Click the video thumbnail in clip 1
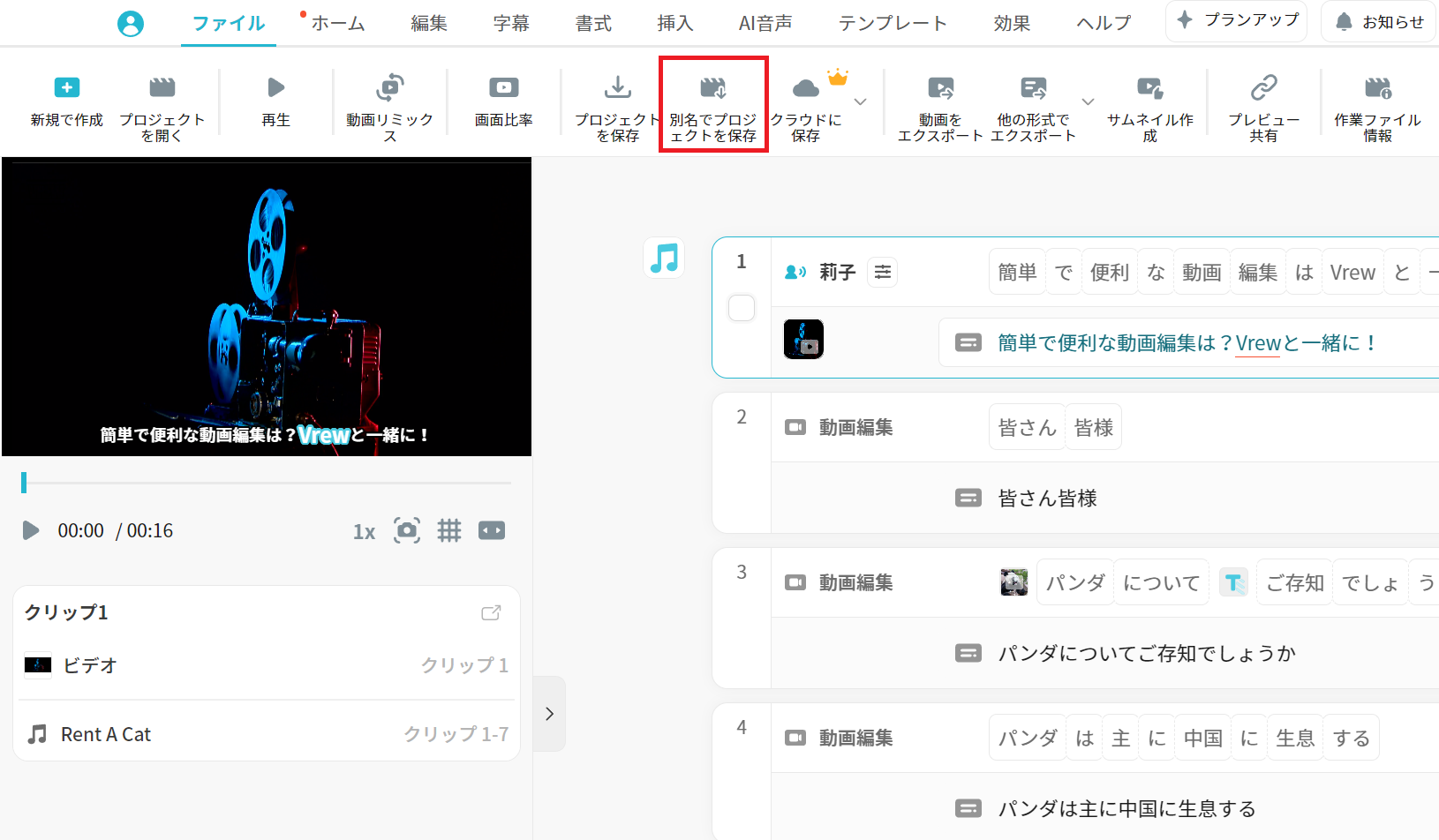This screenshot has width=1439, height=840. (x=803, y=339)
